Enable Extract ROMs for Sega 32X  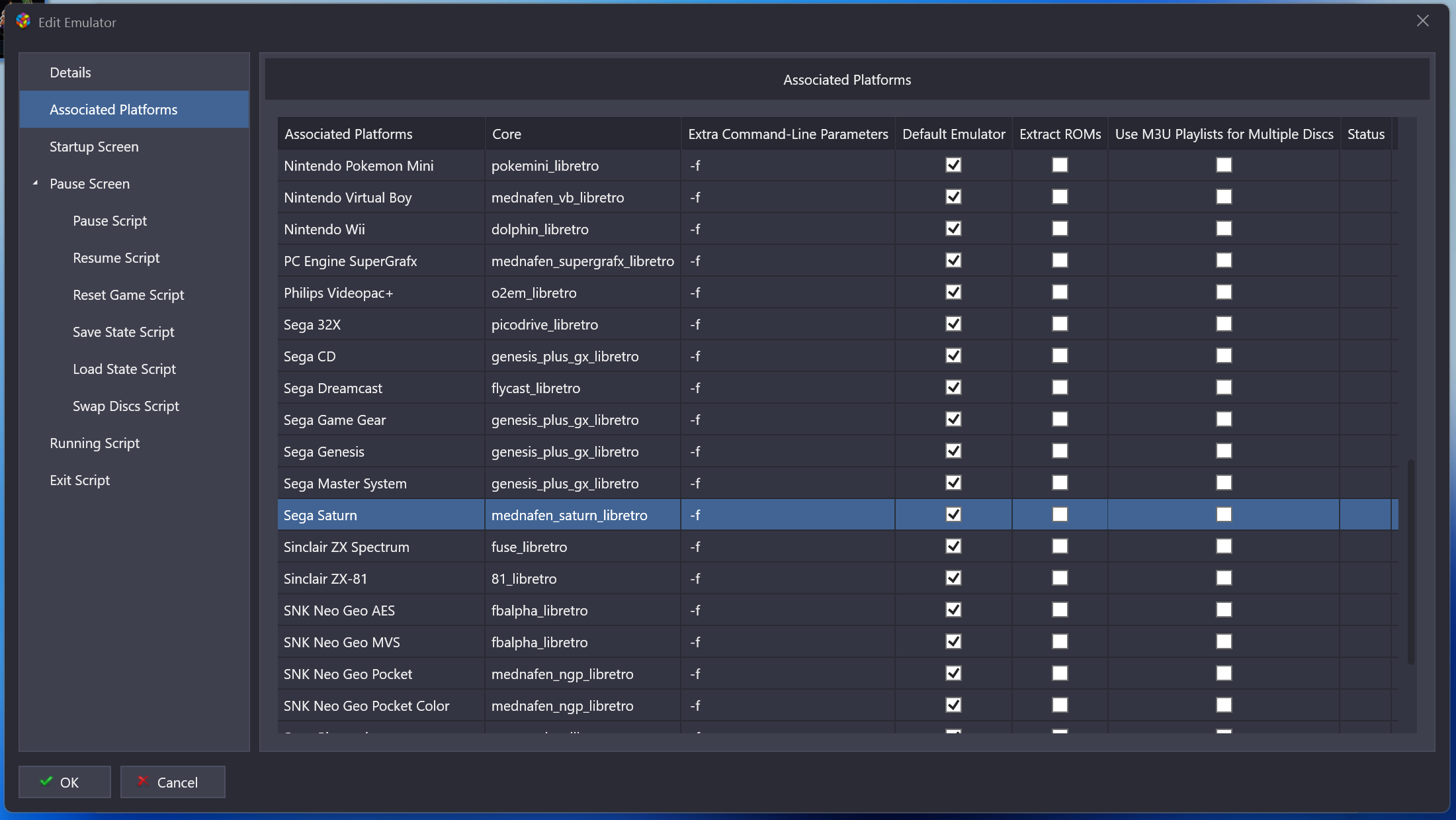[1060, 324]
